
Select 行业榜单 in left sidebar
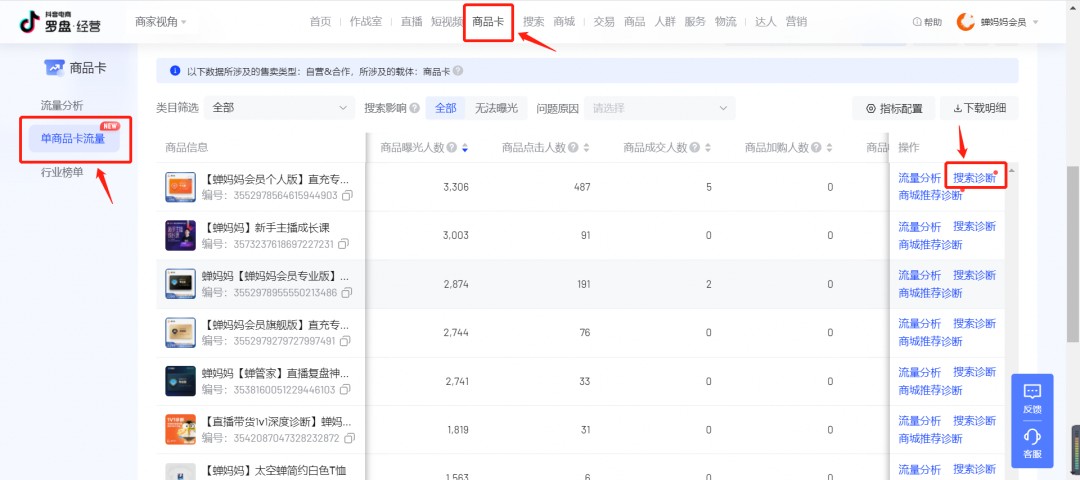[x=62, y=172]
